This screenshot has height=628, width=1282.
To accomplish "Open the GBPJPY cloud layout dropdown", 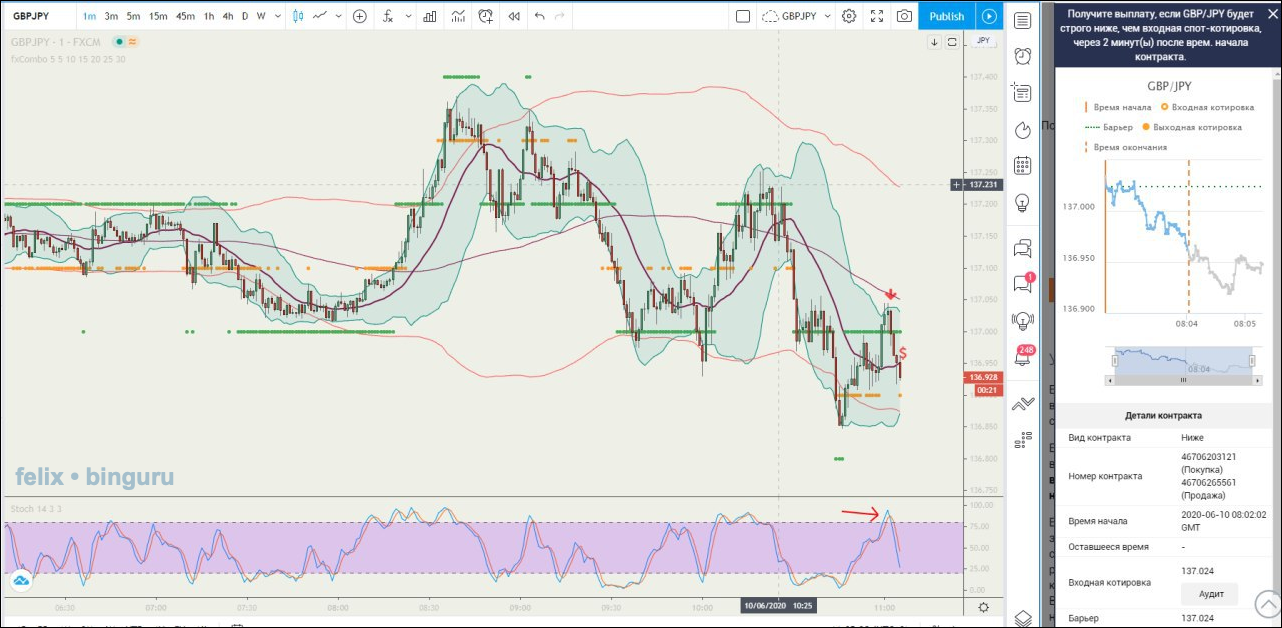I will pyautogui.click(x=797, y=16).
